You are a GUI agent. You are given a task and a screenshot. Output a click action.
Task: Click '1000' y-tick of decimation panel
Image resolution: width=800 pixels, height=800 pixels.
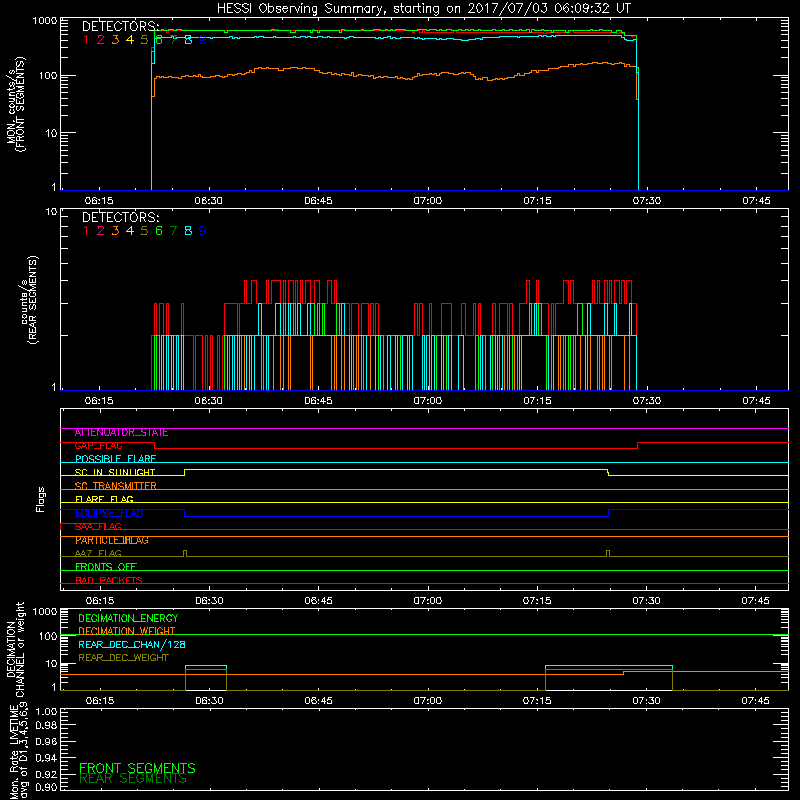click(45, 611)
